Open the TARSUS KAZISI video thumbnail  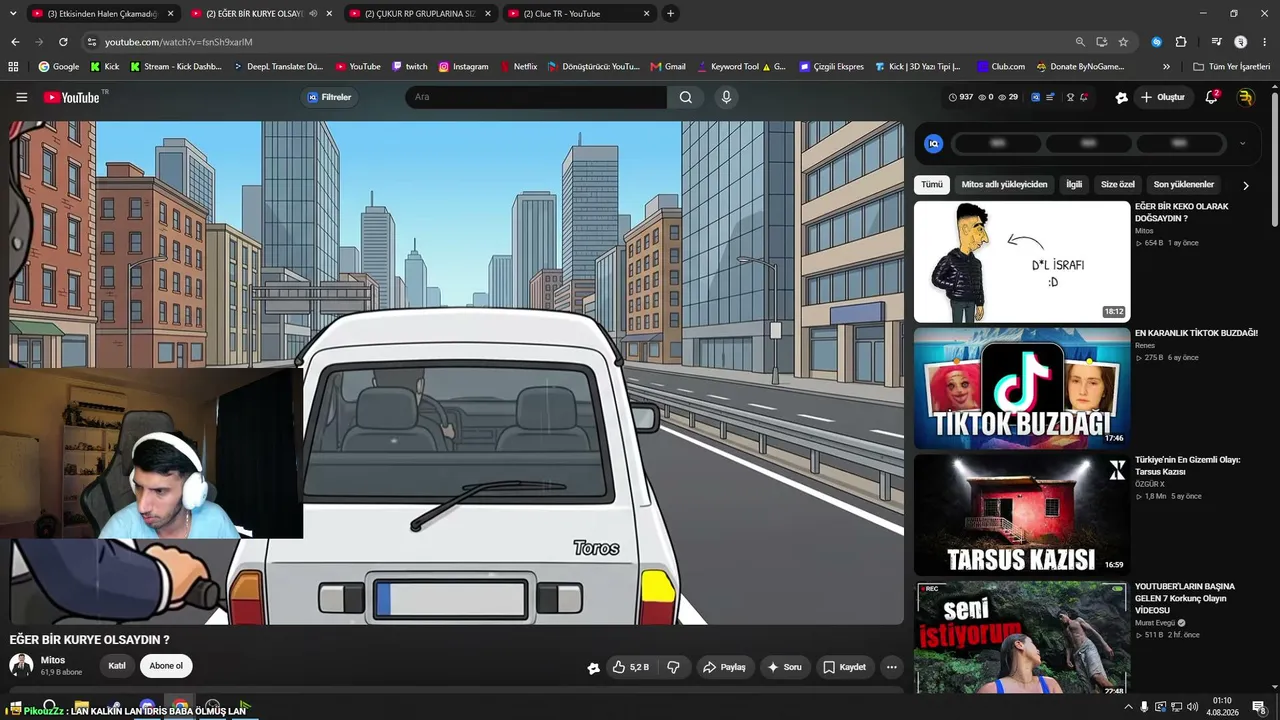point(1022,515)
